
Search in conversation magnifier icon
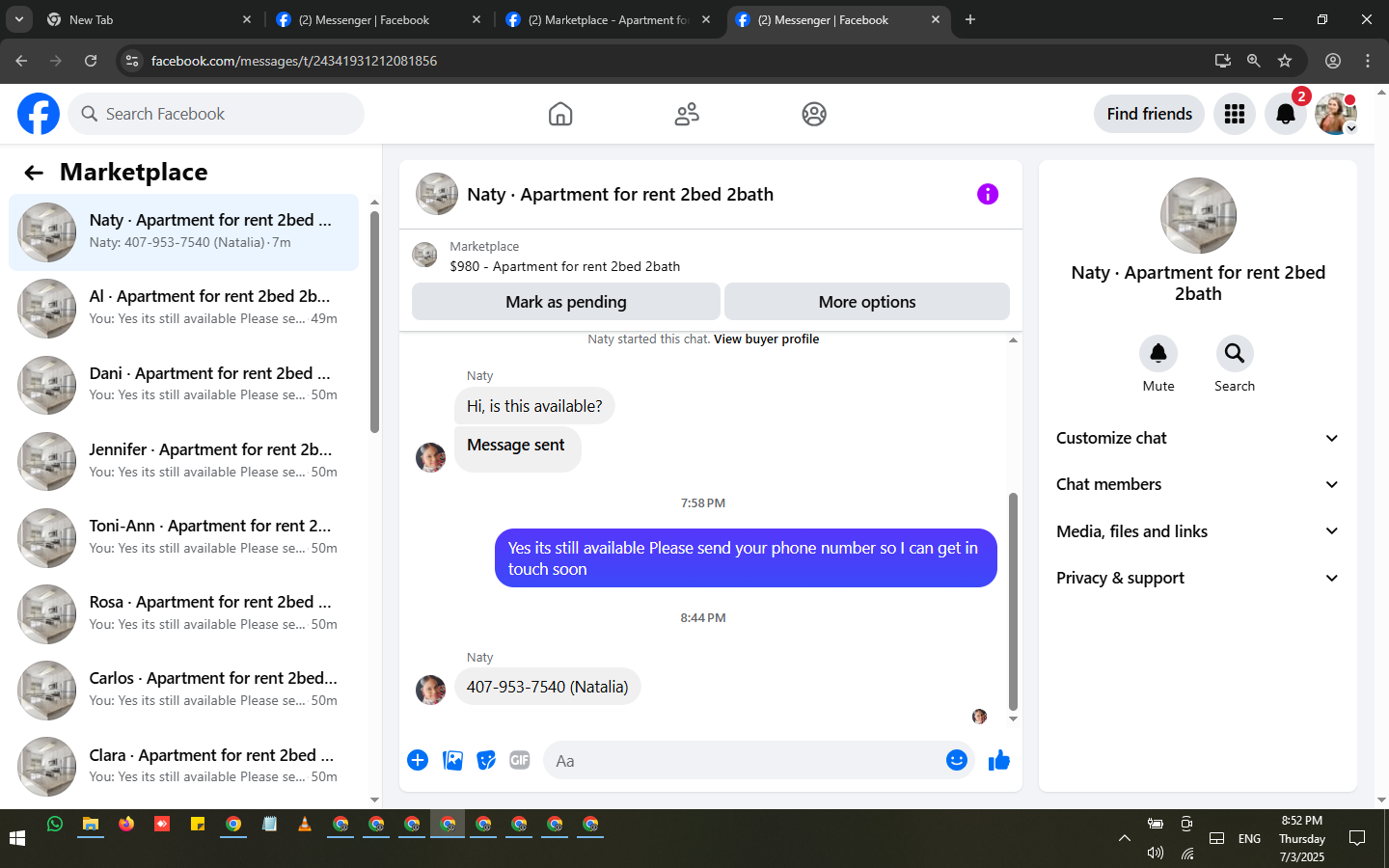[1235, 354]
